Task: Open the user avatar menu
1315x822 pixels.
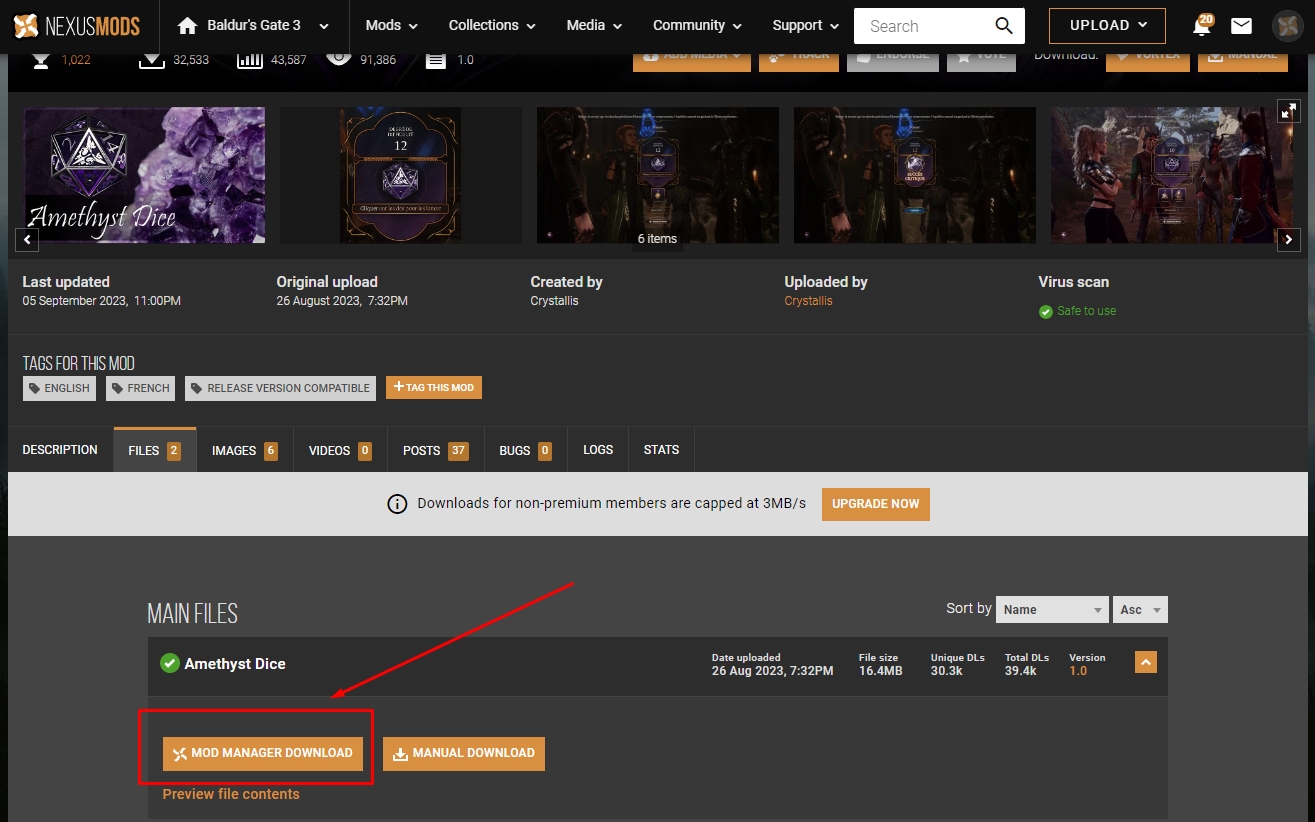Action: point(1286,25)
